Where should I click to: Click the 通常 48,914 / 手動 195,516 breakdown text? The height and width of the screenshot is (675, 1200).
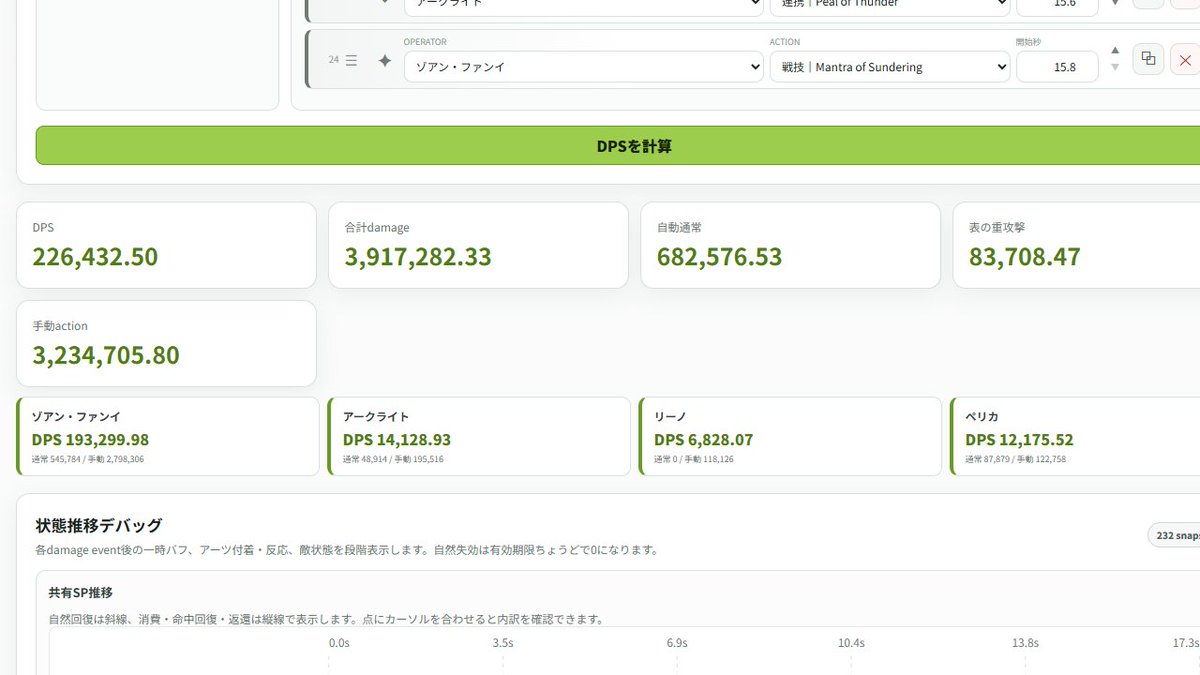pos(393,460)
